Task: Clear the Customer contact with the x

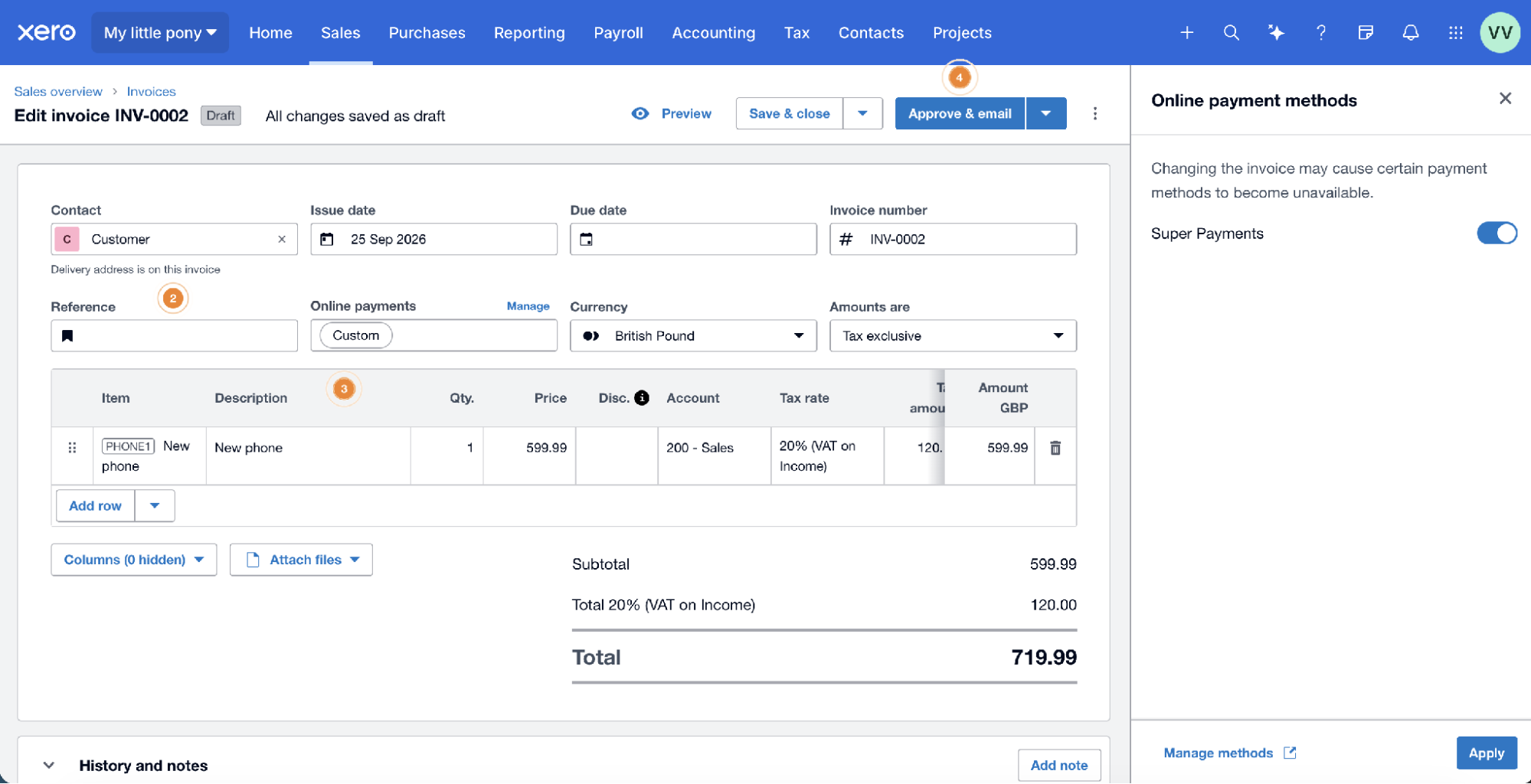Action: 282,239
